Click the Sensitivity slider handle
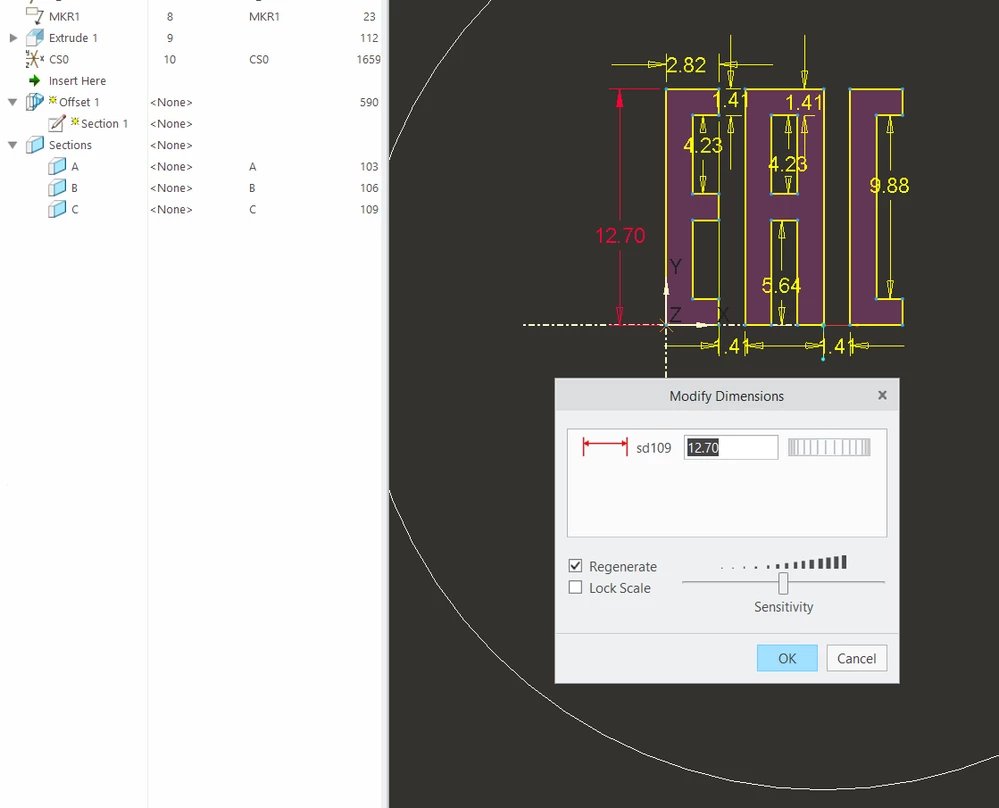 [x=783, y=582]
